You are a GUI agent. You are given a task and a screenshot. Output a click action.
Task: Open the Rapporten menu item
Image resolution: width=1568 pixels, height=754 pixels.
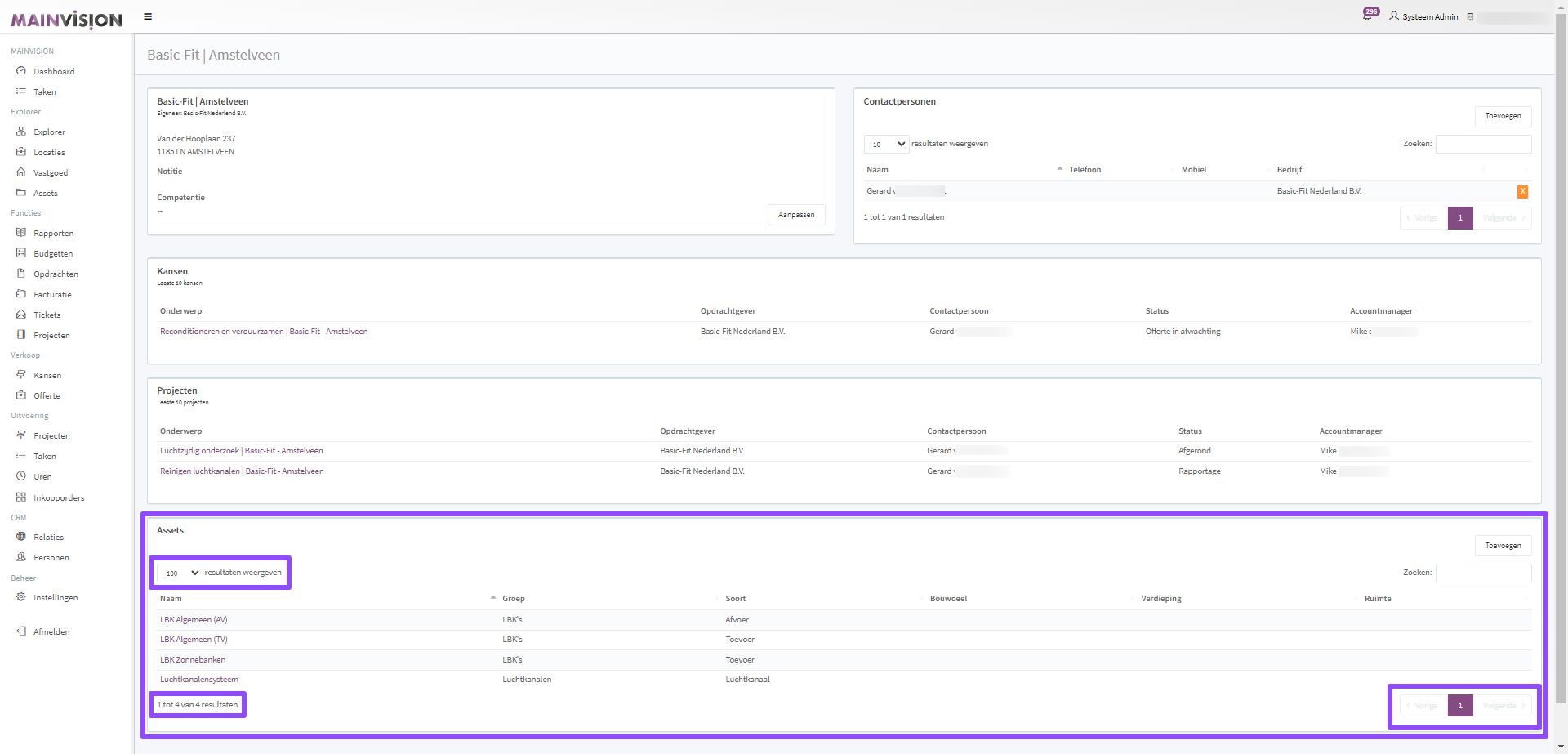click(x=53, y=234)
